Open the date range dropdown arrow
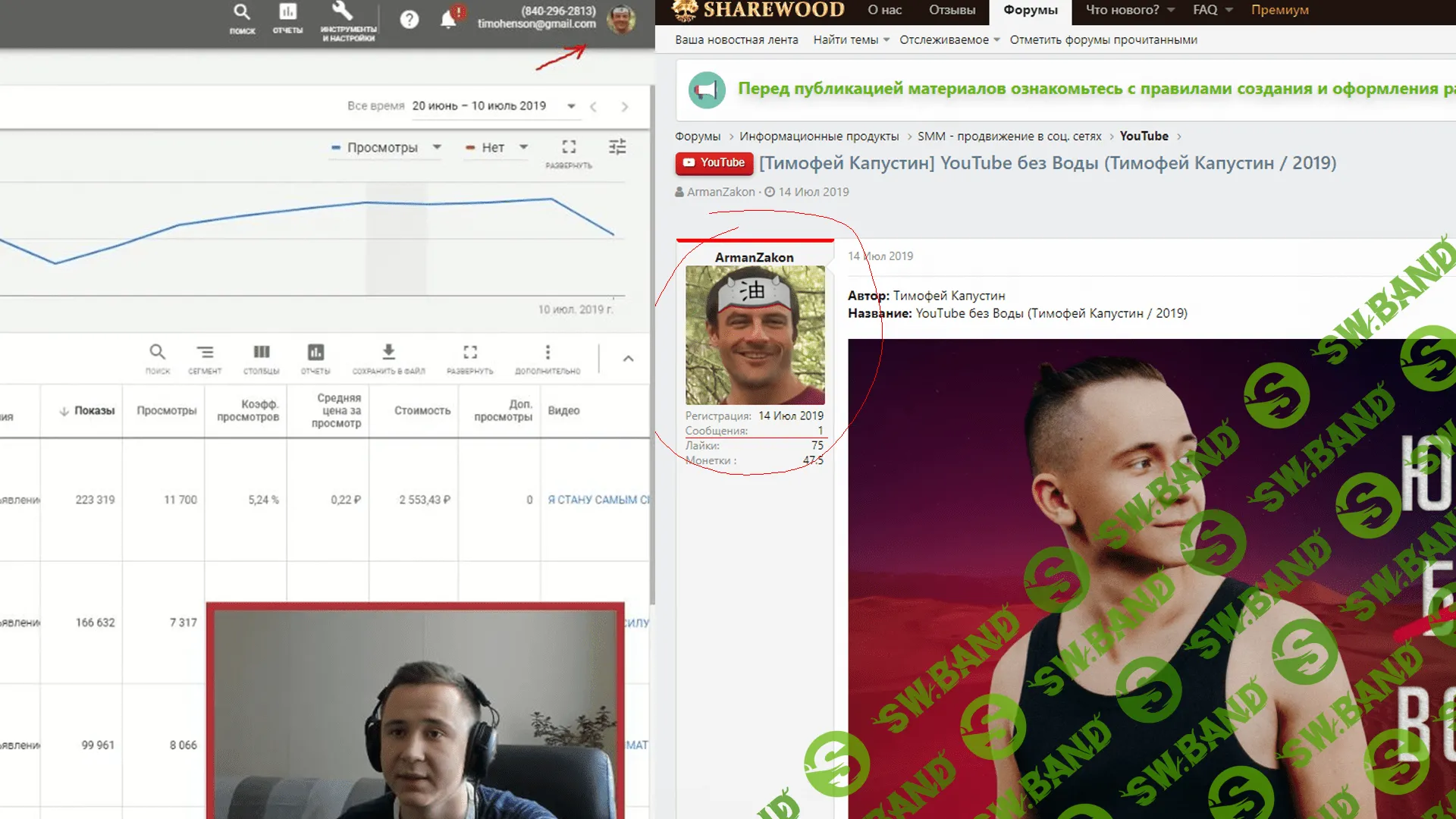 tap(571, 106)
